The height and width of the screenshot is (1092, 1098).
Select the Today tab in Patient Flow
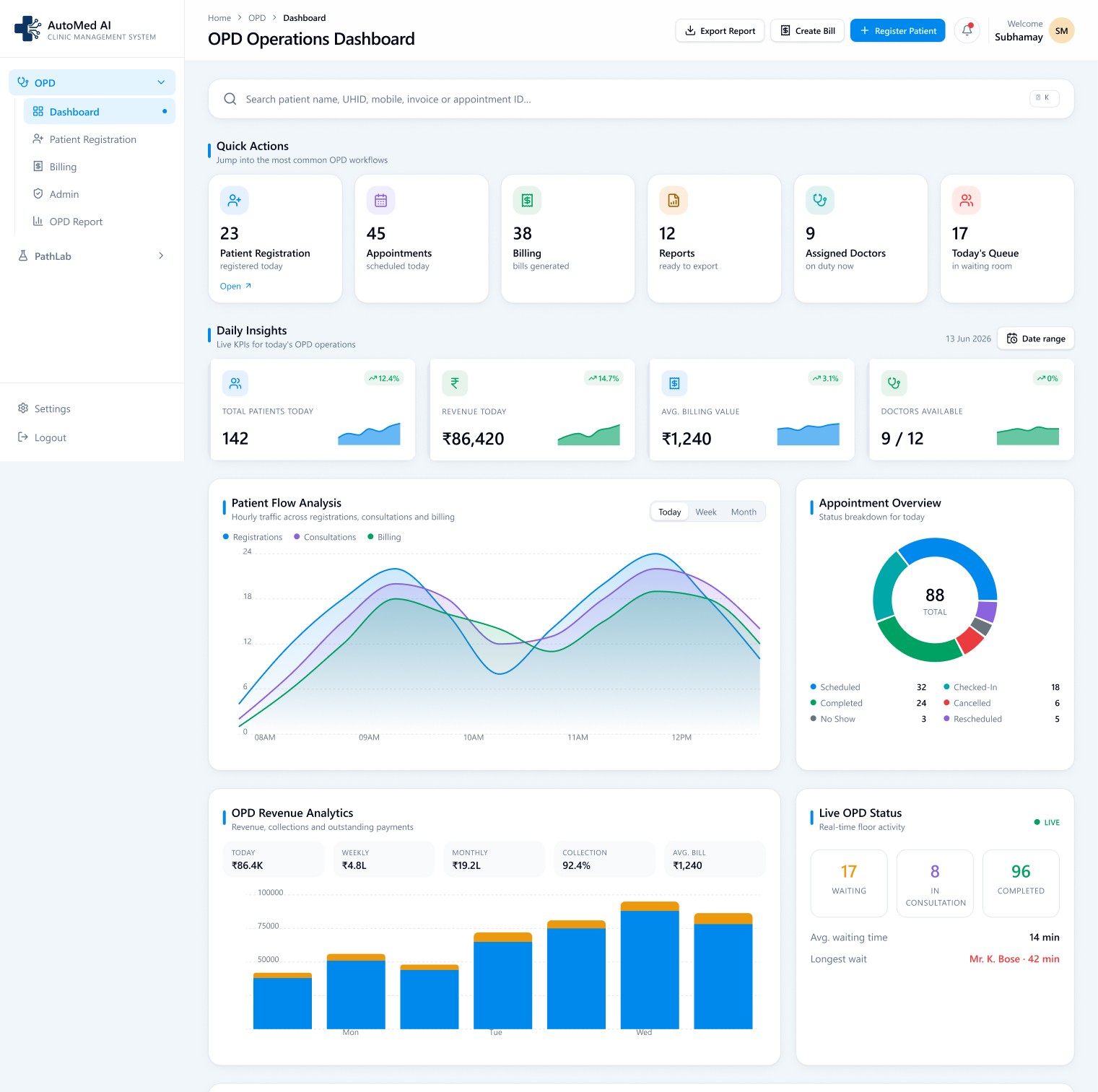click(669, 512)
